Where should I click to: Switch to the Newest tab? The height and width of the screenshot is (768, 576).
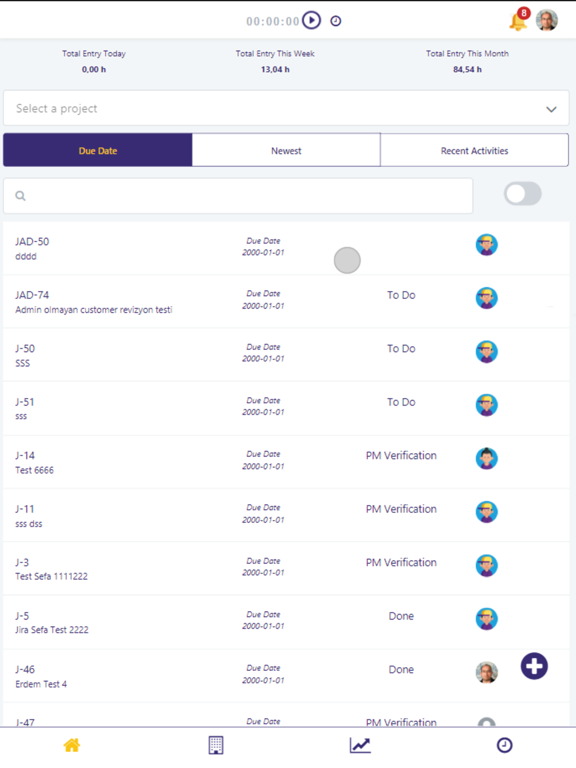(286, 150)
